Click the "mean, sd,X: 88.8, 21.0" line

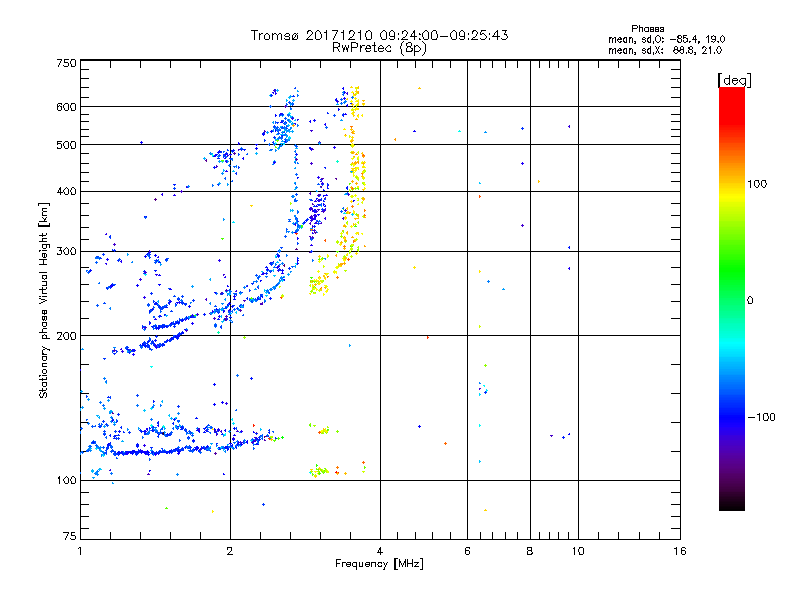click(665, 50)
